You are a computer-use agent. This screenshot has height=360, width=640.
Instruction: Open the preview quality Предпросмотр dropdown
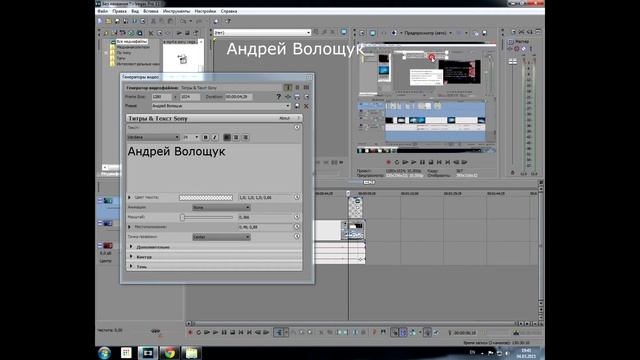427,33
